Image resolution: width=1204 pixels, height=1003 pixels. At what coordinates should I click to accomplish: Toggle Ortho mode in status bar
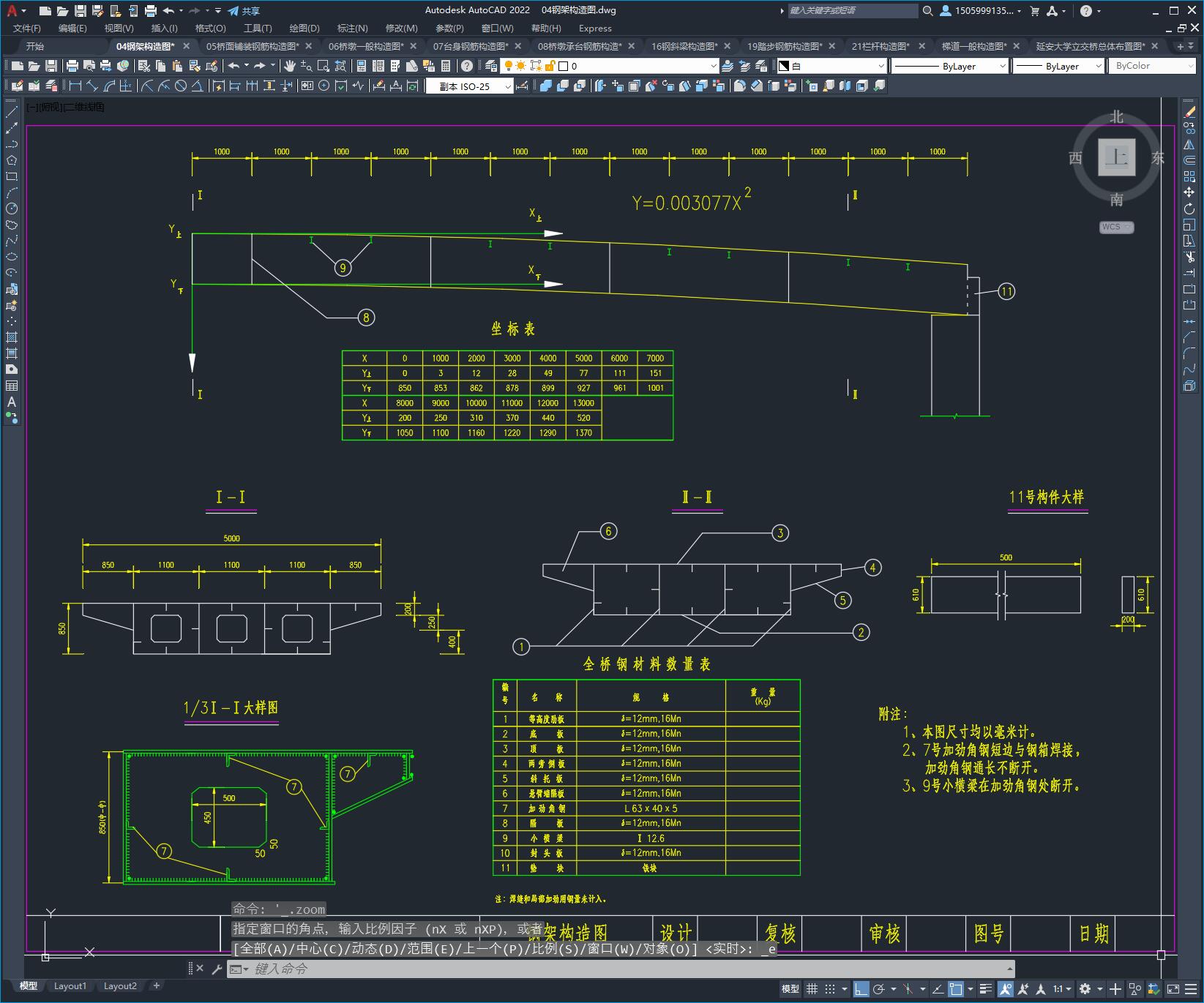[861, 989]
